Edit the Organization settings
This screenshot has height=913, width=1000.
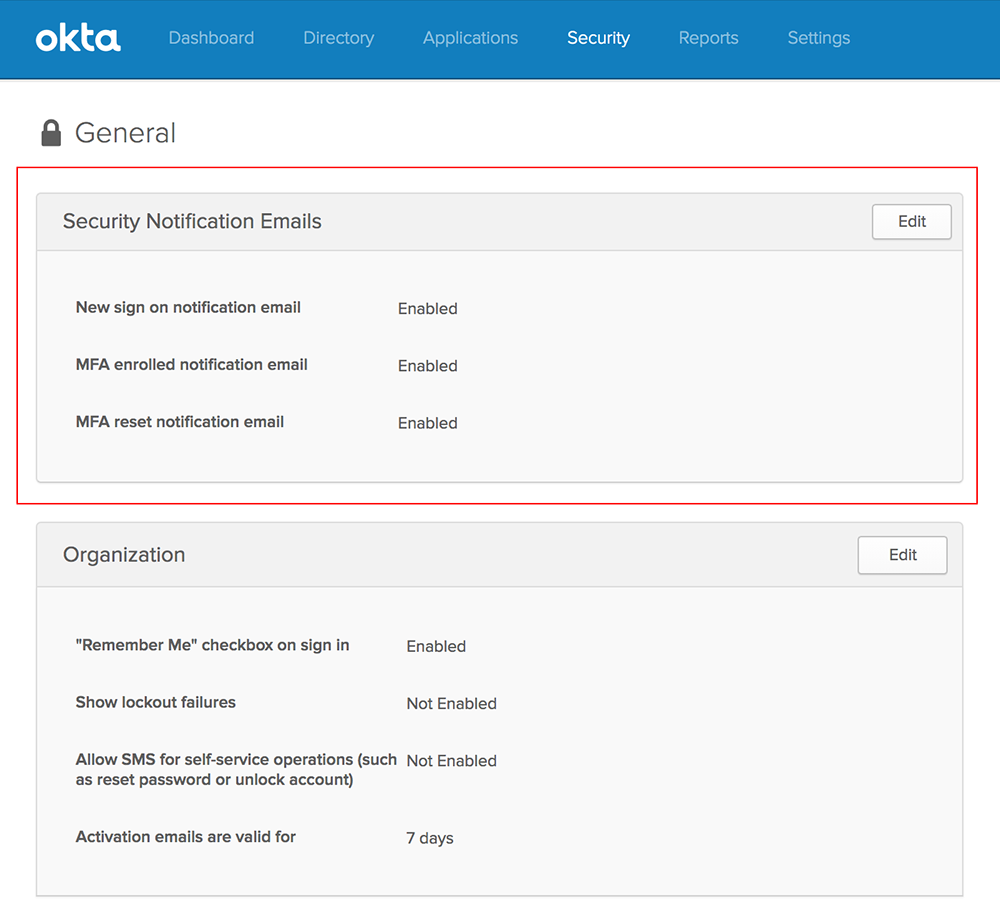(902, 555)
